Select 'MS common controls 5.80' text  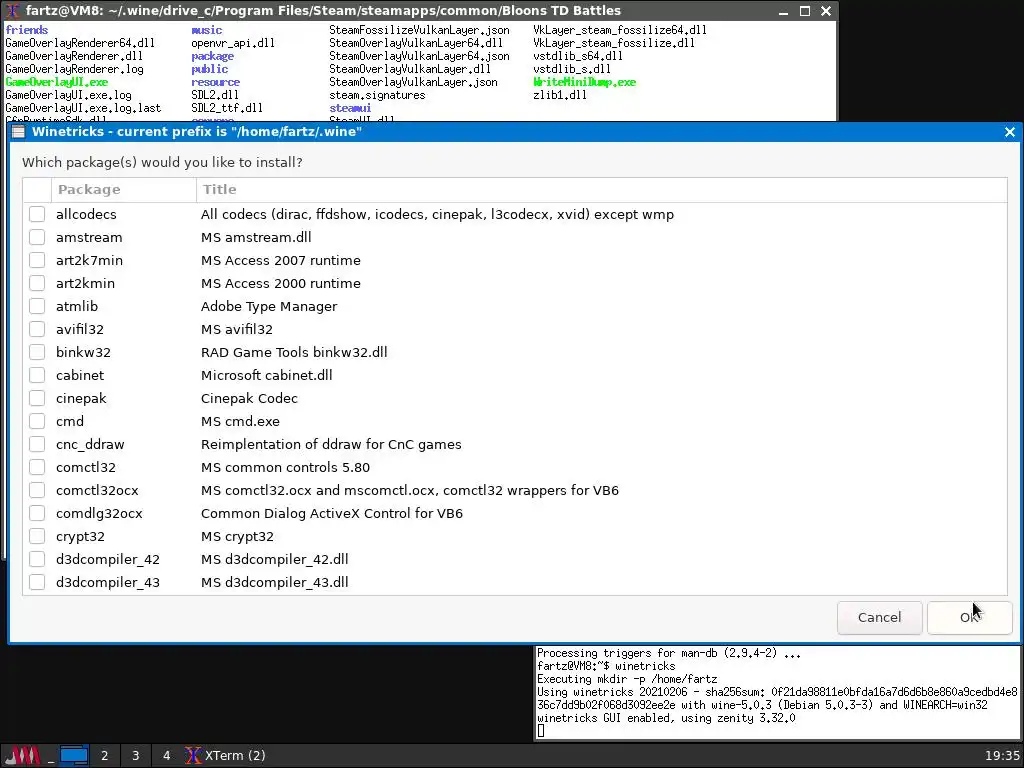click(285, 467)
